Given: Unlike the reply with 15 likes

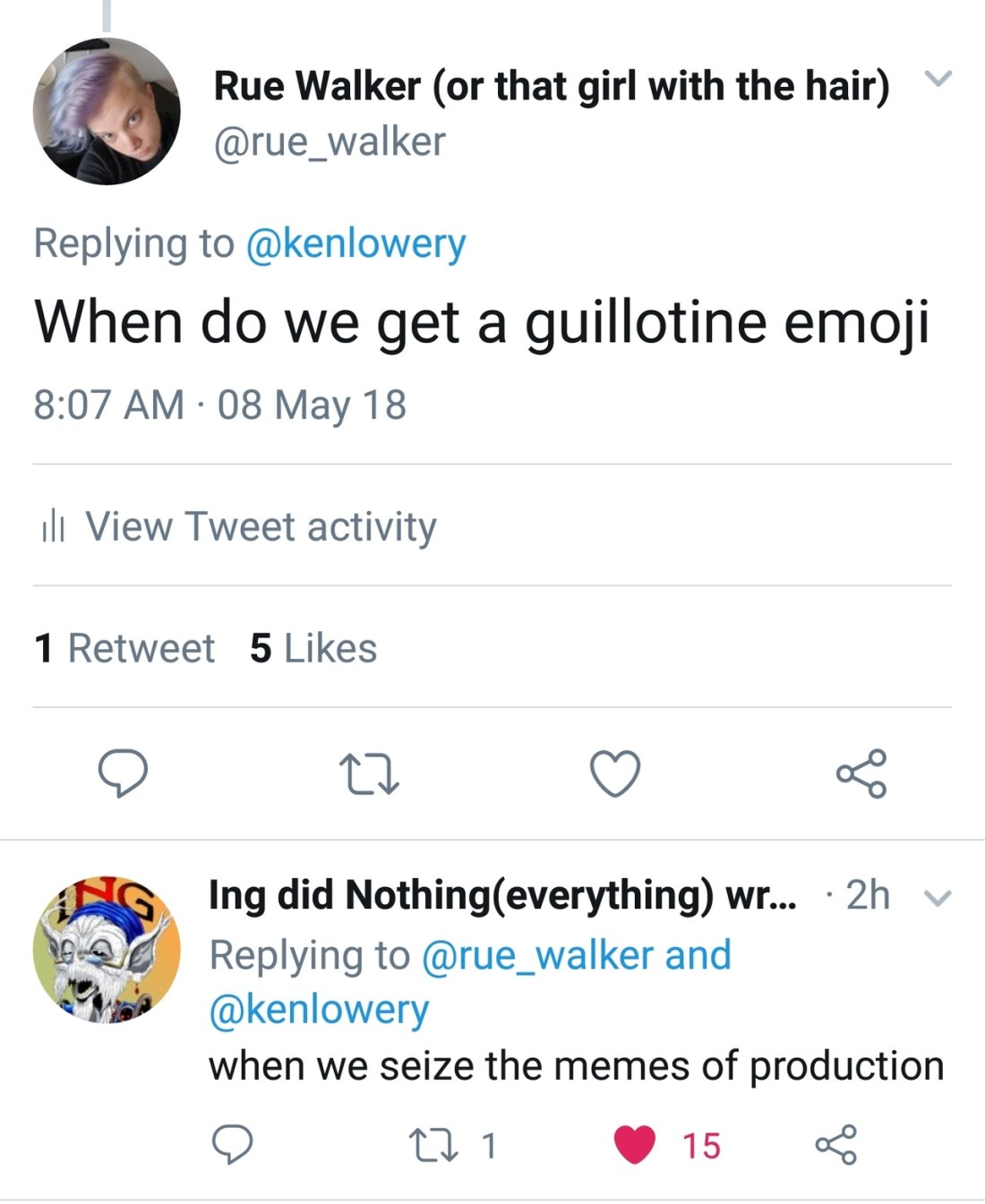Looking at the screenshot, I should (635, 1145).
